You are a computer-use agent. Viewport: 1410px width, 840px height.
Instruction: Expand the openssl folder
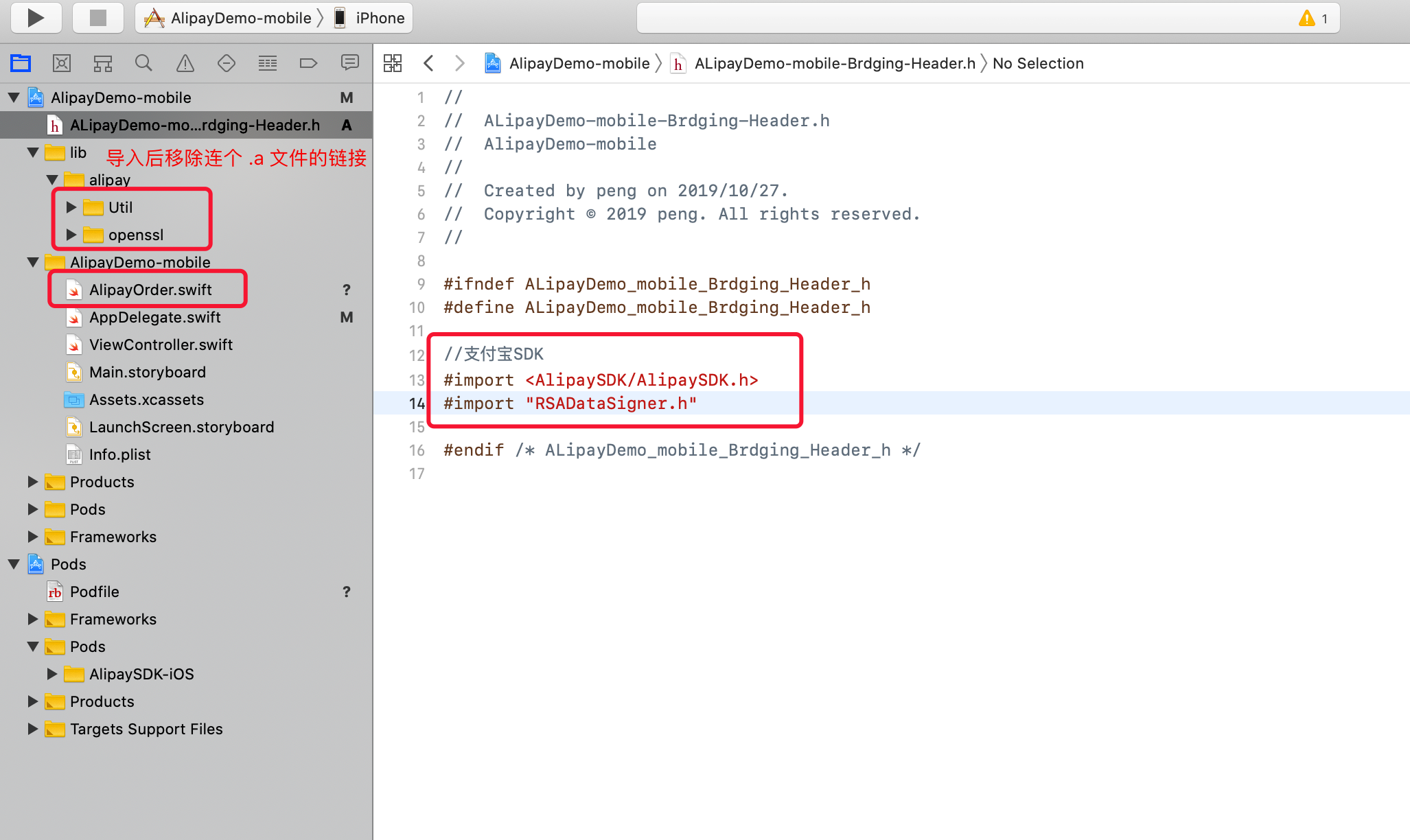71,235
